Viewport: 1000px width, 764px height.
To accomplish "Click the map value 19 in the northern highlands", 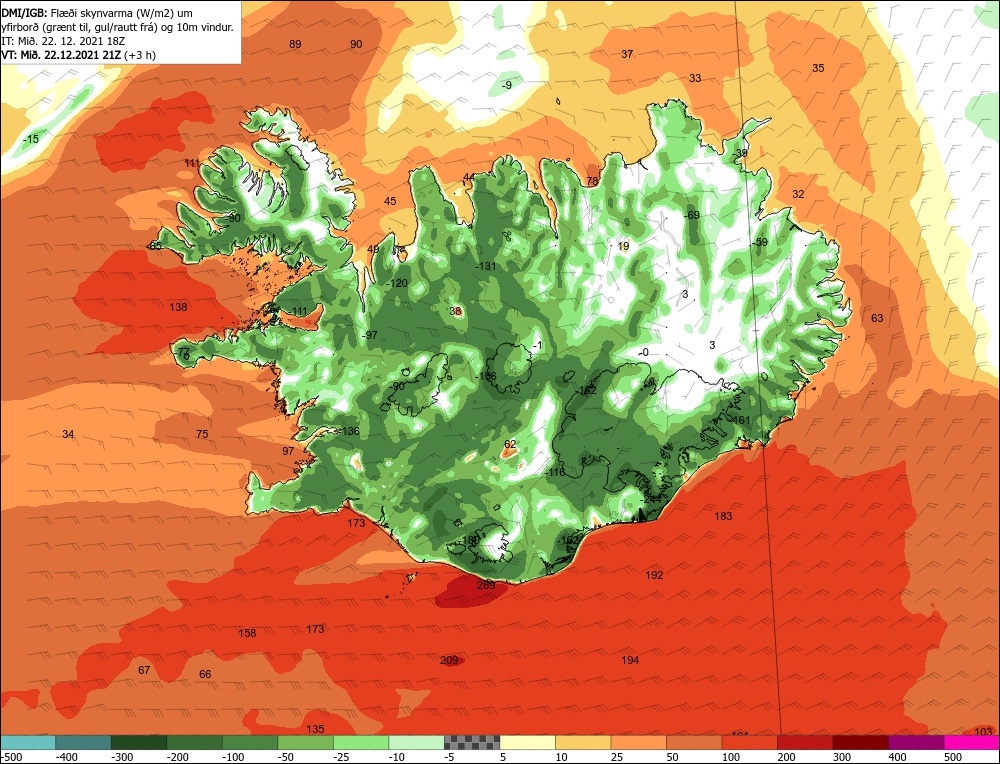I will pyautogui.click(x=624, y=246).
